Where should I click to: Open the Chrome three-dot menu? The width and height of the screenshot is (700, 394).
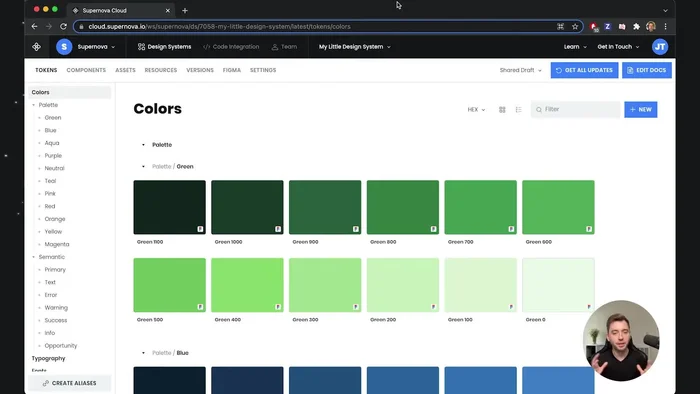(x=665, y=26)
